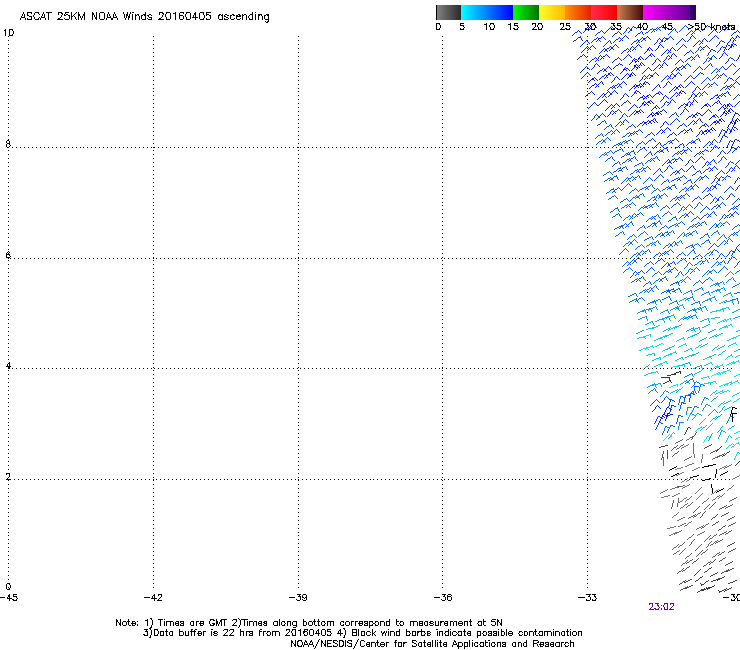Pick the brown 35–40 knots color segment
740x650 pixels.
pyautogui.click(x=630, y=12)
